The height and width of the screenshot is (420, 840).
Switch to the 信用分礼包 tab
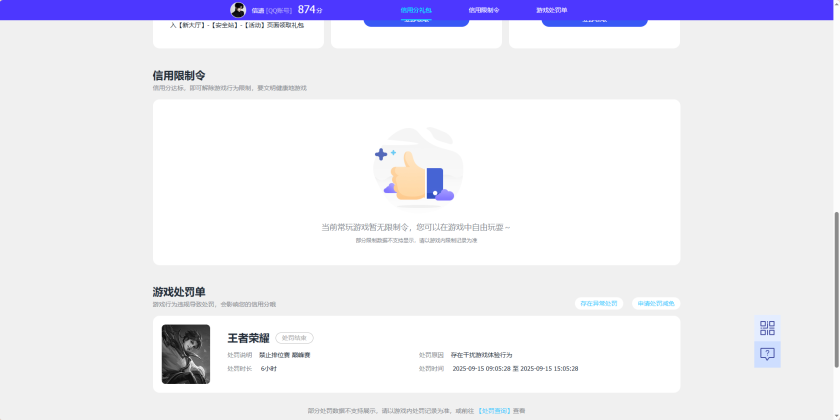(x=416, y=10)
